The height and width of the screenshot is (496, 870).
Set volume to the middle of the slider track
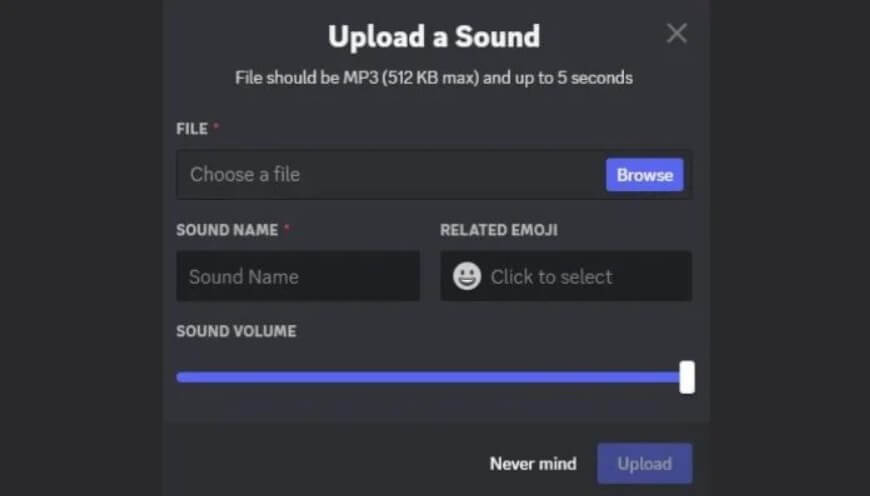pyautogui.click(x=432, y=377)
